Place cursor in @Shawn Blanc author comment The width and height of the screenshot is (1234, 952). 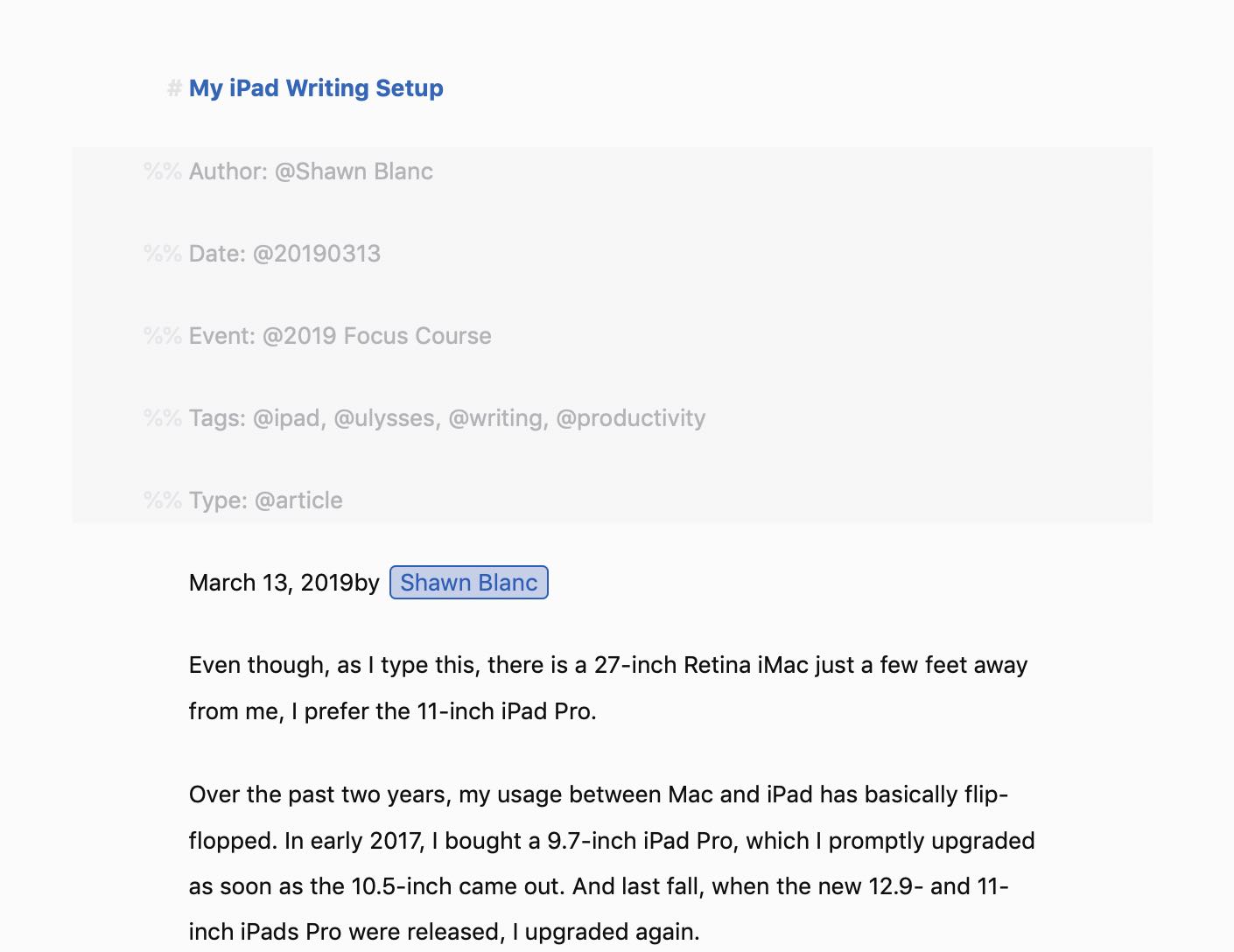[x=354, y=171]
